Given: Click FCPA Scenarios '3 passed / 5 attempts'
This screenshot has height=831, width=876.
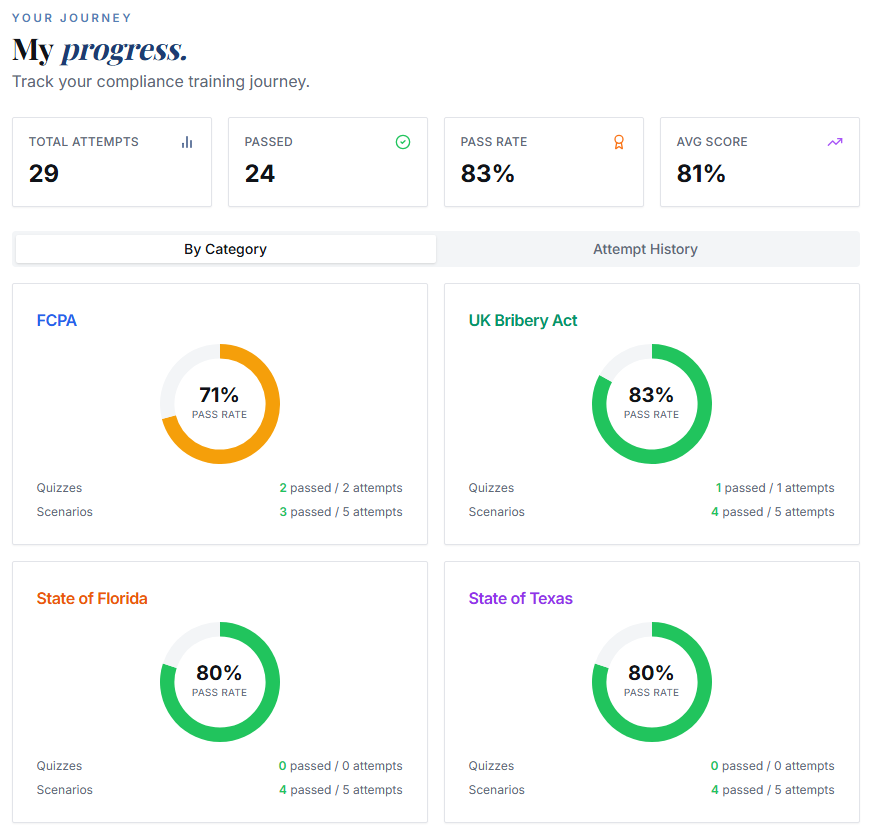Looking at the screenshot, I should coord(341,512).
